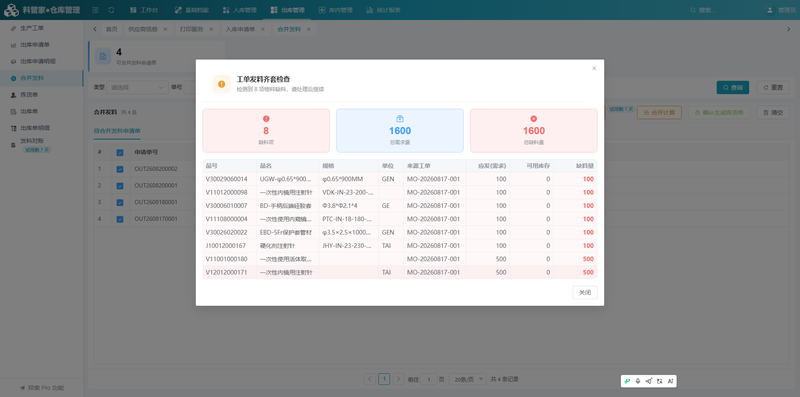This screenshot has width=800, height=397.
Task: Toggle checkbox for OUT2608200002
Action: coord(120,169)
